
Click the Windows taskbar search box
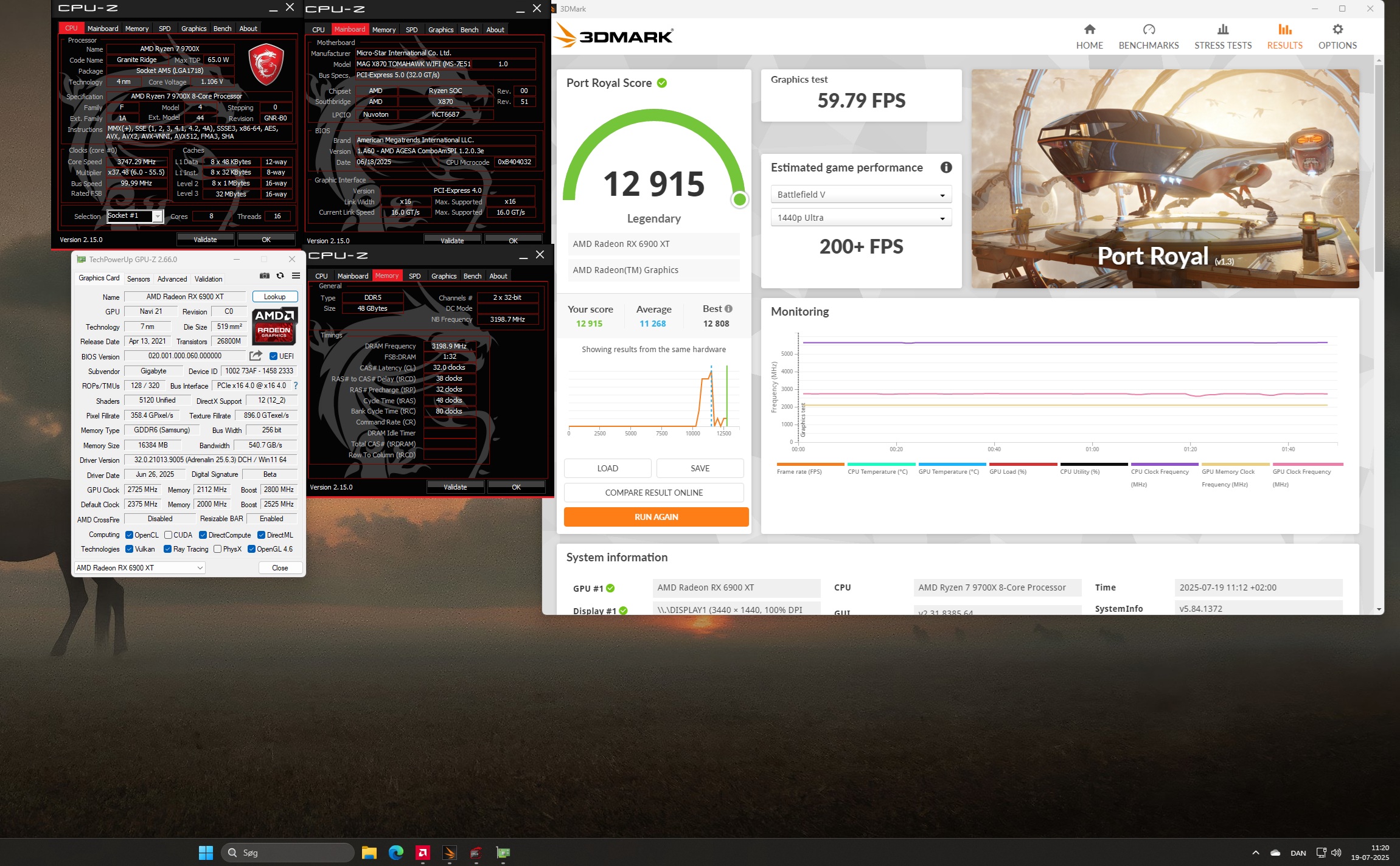point(288,853)
